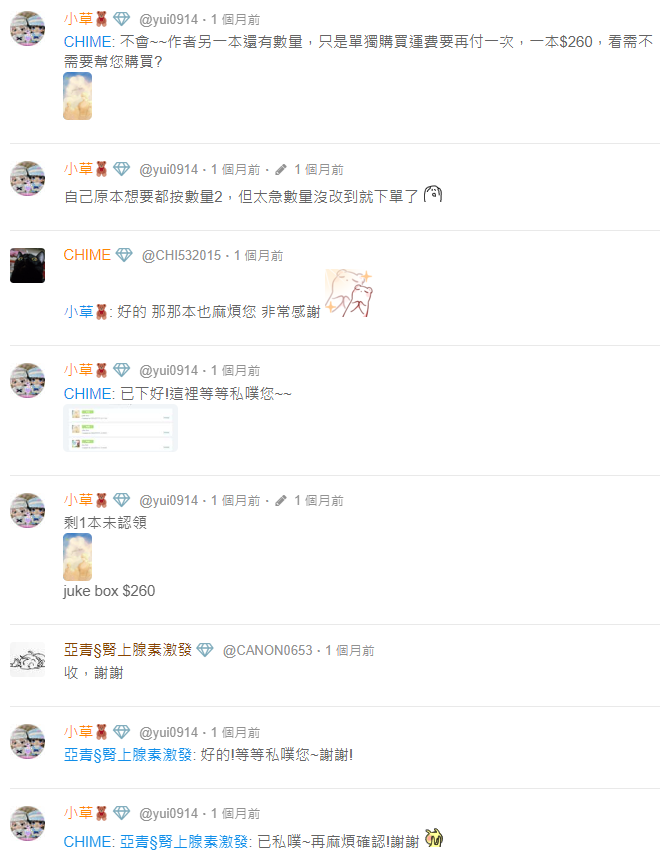Image resolution: width=669 pixels, height=868 pixels.
Task: Click the order screenshot thumbnail under 已下好
Action: coord(120,428)
